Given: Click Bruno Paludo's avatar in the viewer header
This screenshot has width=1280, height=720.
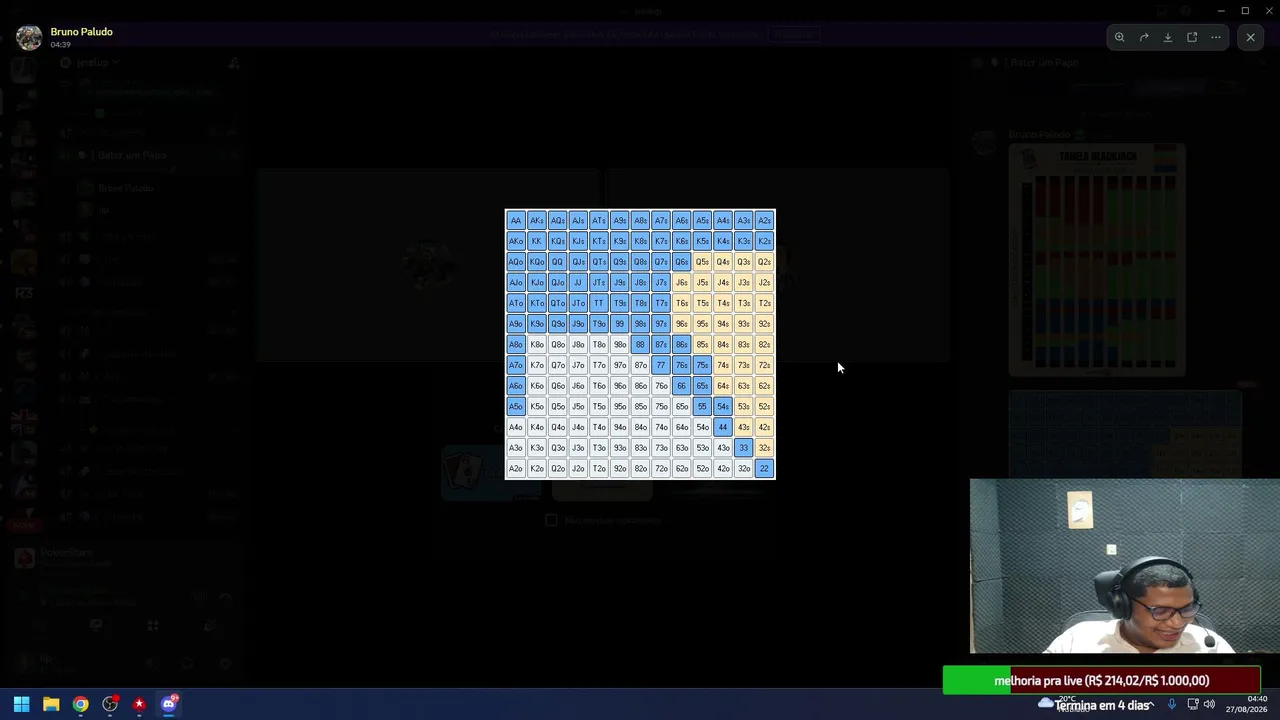Looking at the screenshot, I should pos(29,38).
